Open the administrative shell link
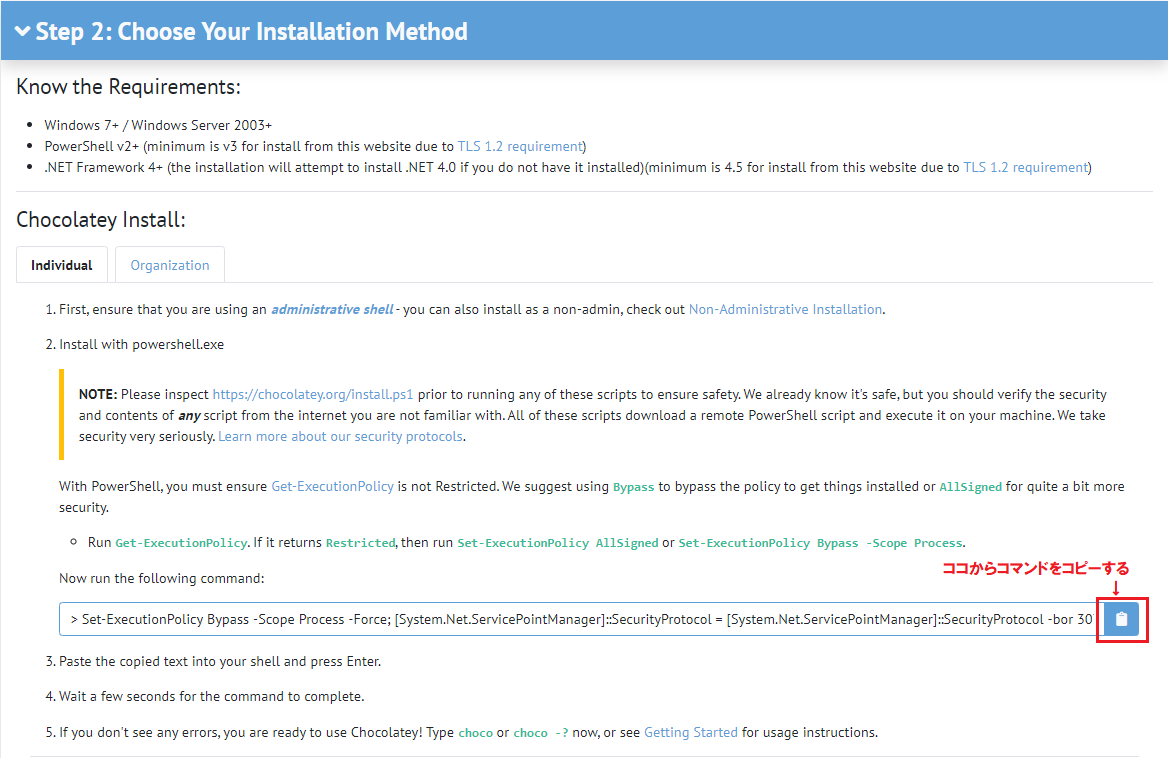 pos(332,309)
